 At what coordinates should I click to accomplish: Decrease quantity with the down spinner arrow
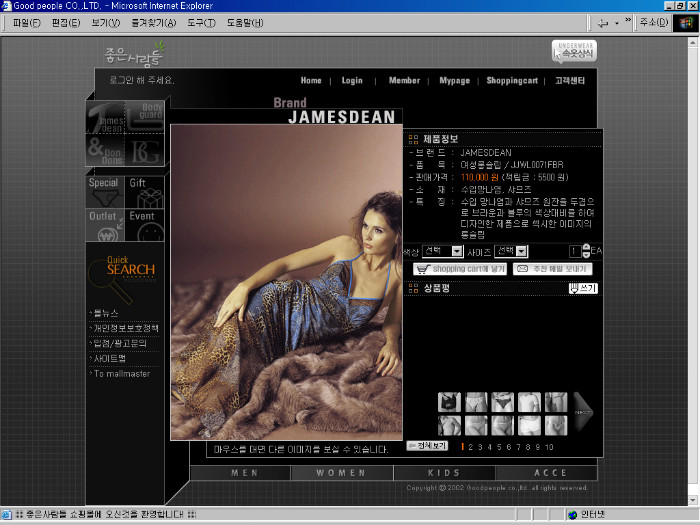coord(586,254)
